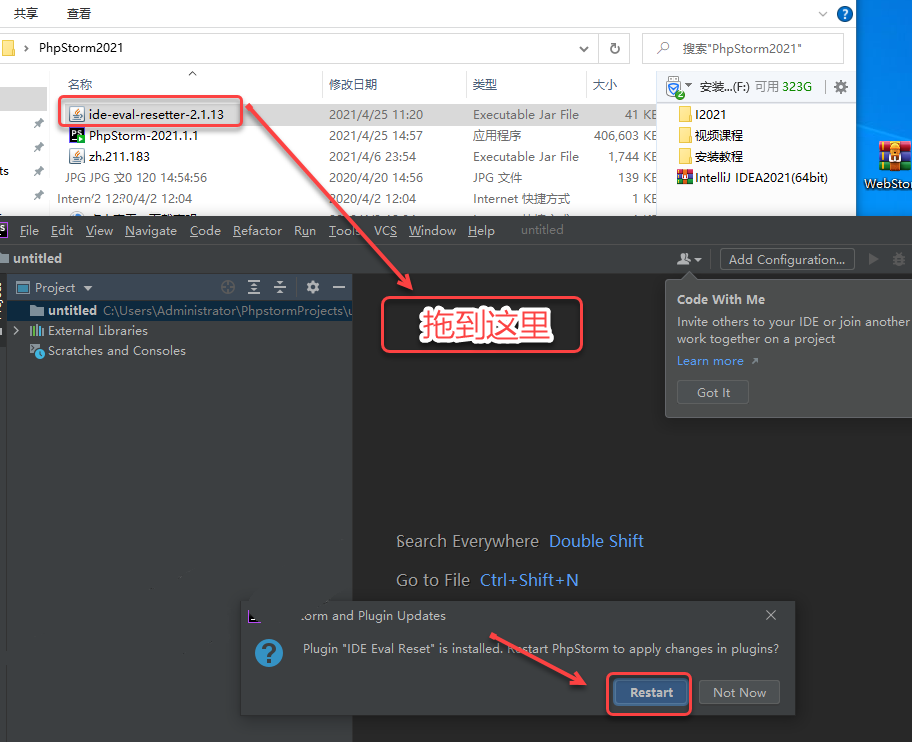This screenshot has width=912, height=742.
Task: Click 2021/4/25 14:57 date cell
Action: 376,135
